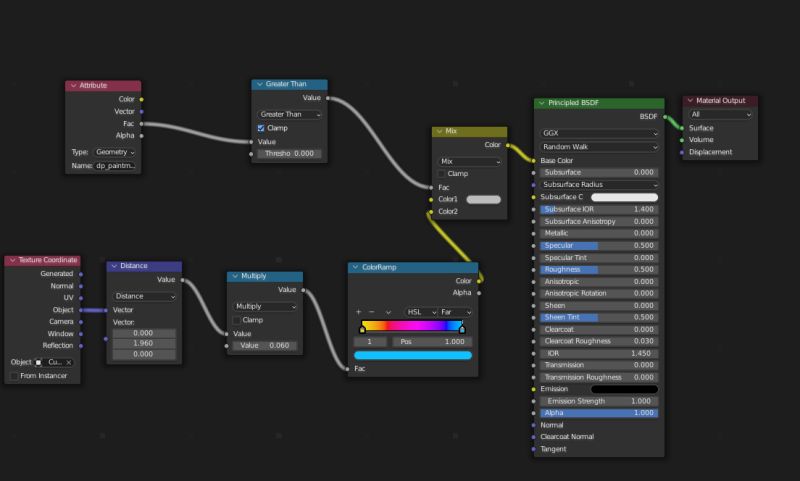Click the Sheen Tint slider
The width and height of the screenshot is (800, 481).
pos(599,318)
